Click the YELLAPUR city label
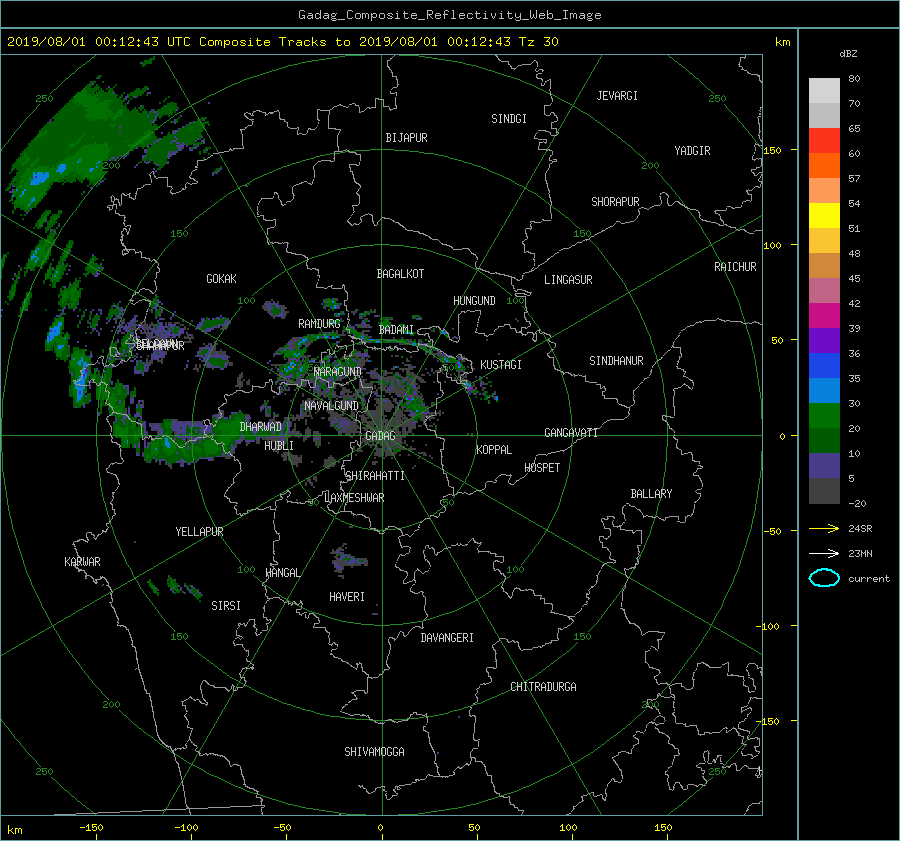The width and height of the screenshot is (900, 841). tap(199, 532)
